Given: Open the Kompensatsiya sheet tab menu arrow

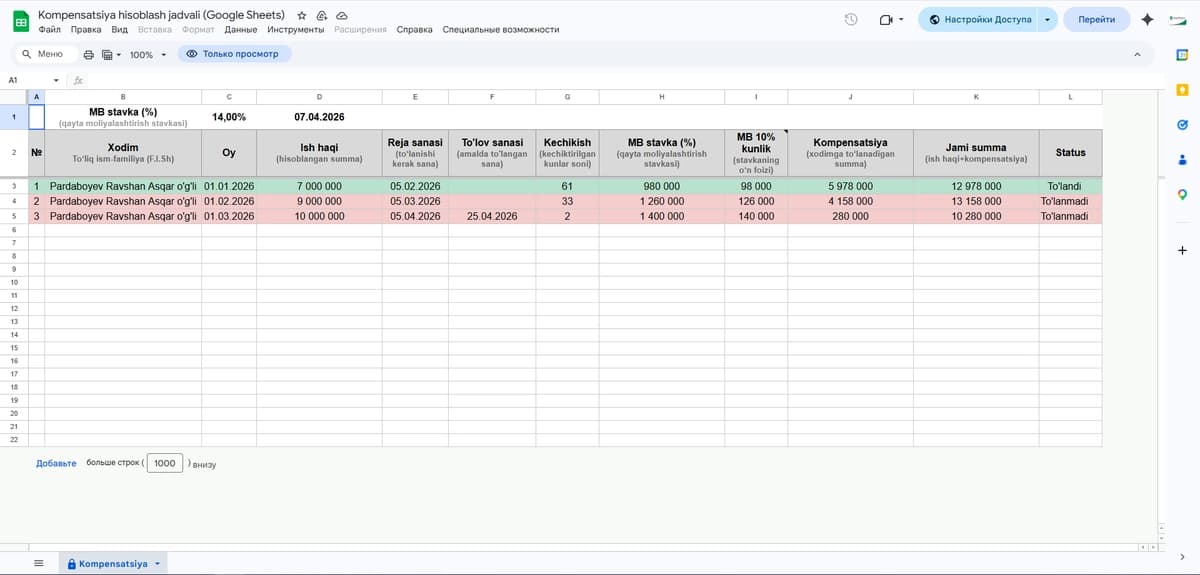Looking at the screenshot, I should 157,564.
